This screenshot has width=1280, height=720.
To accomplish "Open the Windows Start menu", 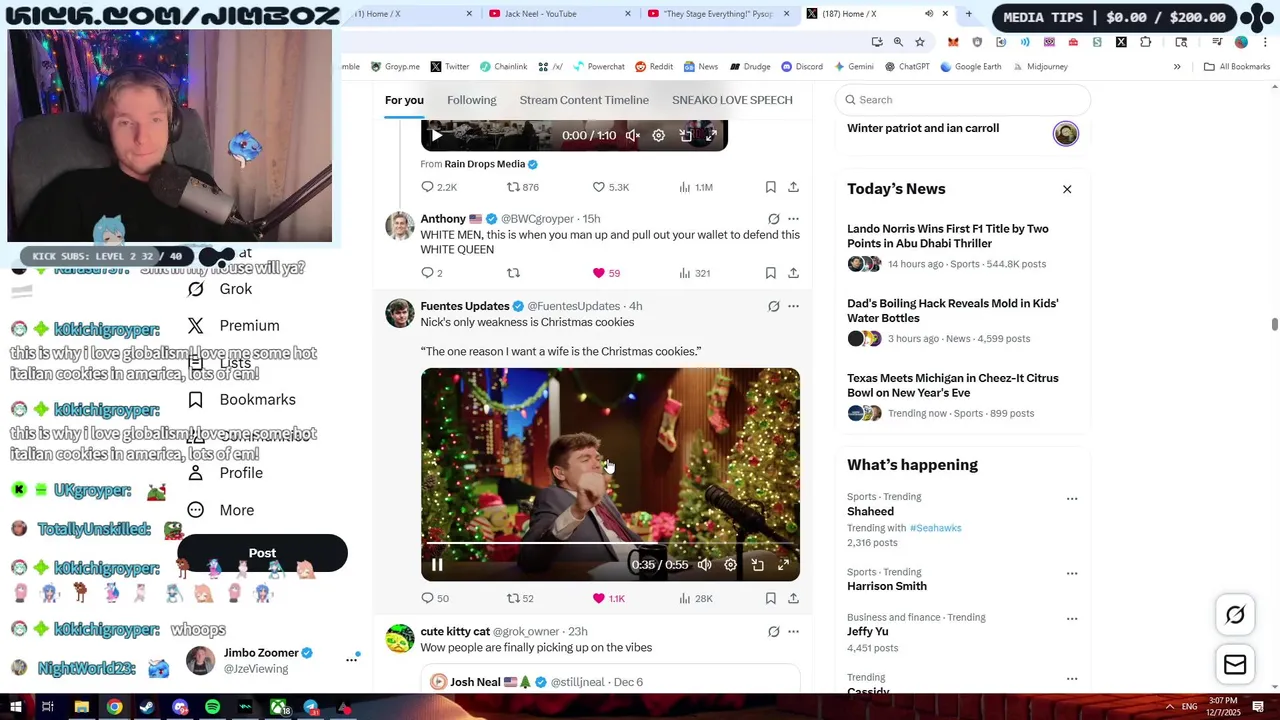I will coord(15,707).
